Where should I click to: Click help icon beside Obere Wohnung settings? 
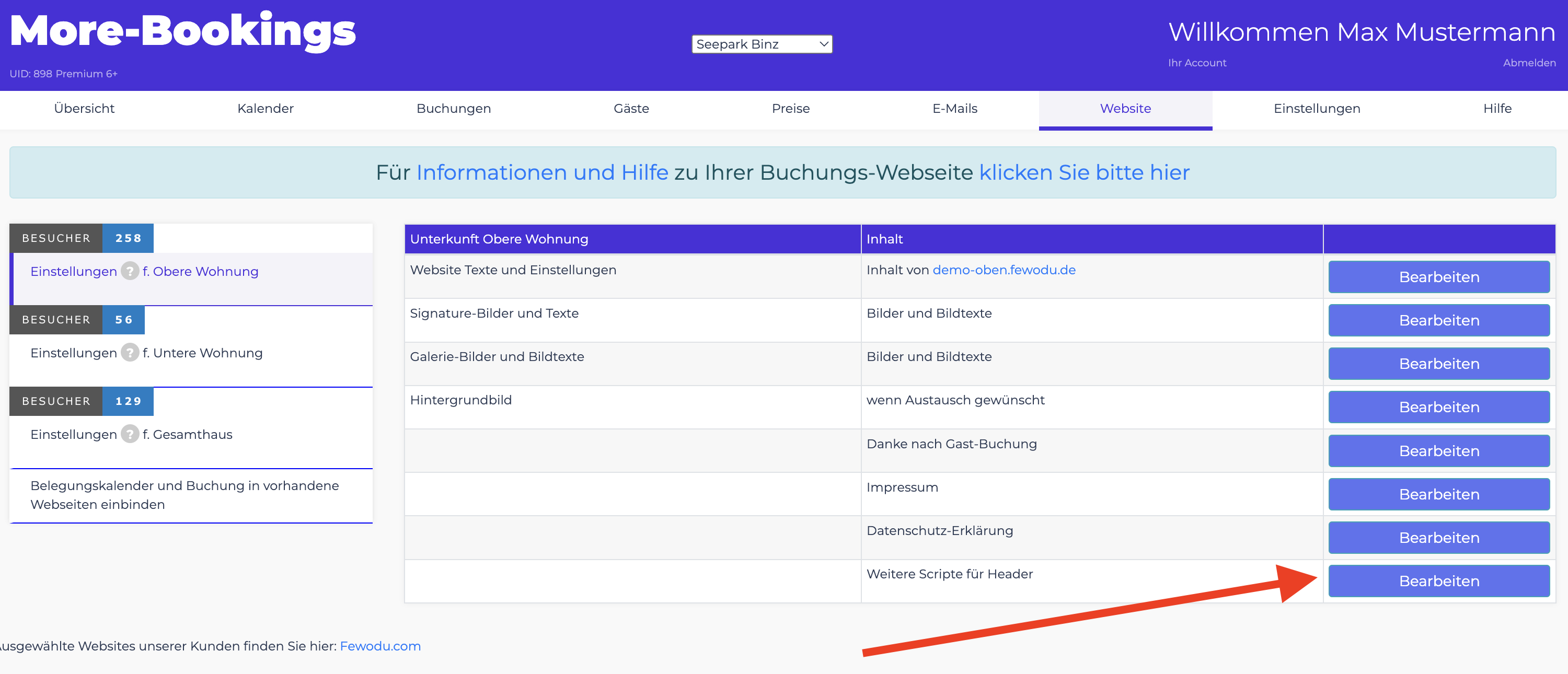pos(130,271)
